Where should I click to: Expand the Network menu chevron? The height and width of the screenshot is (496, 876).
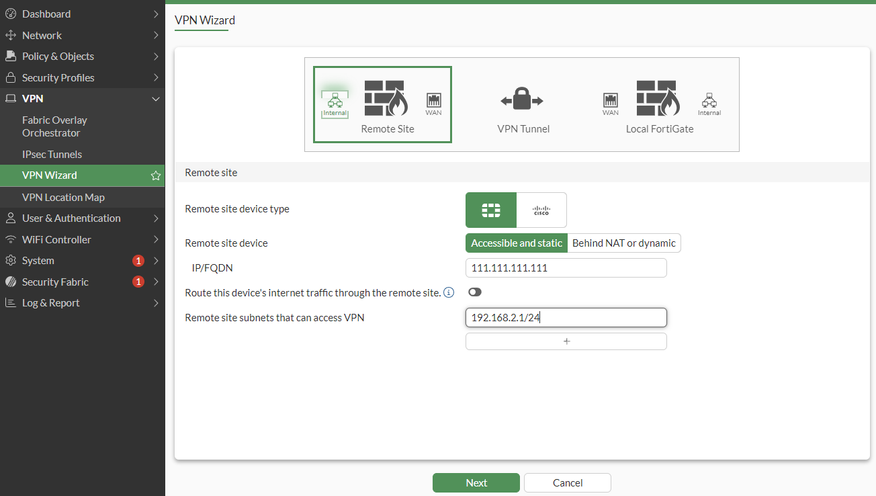pos(156,35)
